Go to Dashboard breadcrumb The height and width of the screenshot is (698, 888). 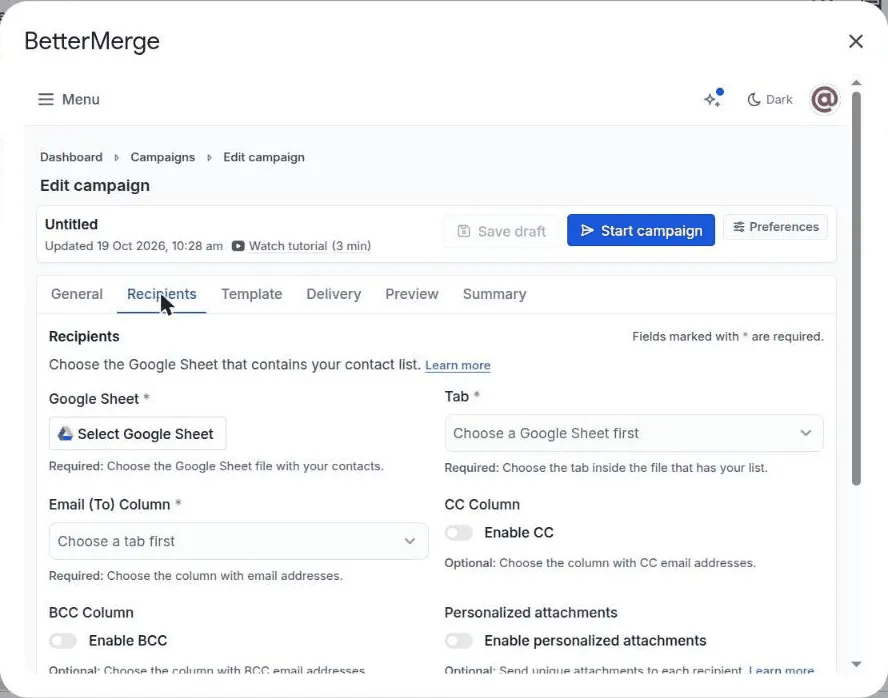tap(71, 157)
